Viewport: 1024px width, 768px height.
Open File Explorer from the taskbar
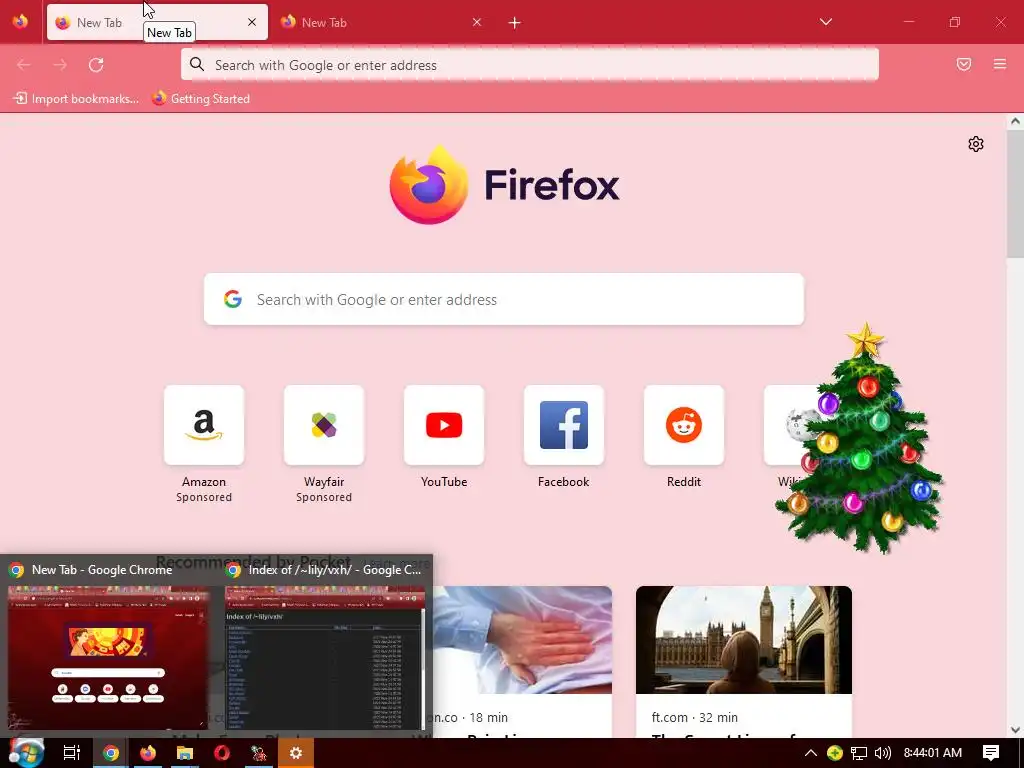(x=185, y=753)
